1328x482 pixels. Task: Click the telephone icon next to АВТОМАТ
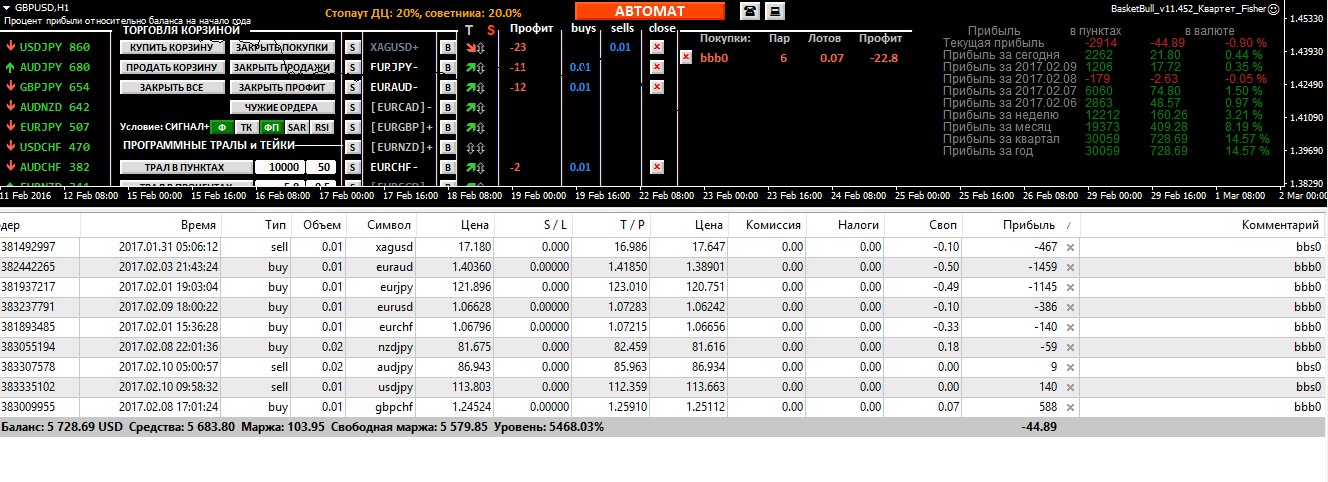coord(749,11)
